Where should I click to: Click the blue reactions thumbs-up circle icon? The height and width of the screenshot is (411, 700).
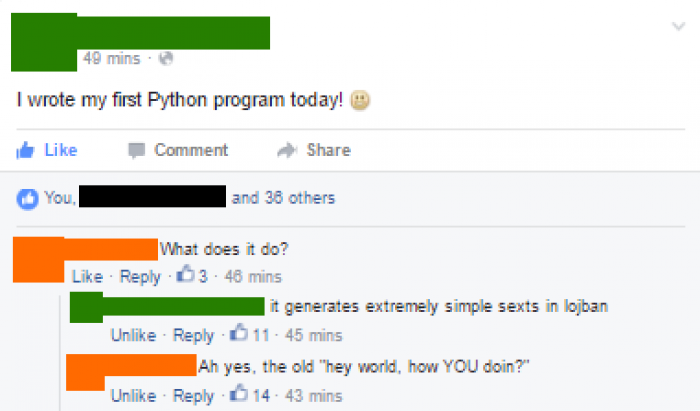pos(28,199)
